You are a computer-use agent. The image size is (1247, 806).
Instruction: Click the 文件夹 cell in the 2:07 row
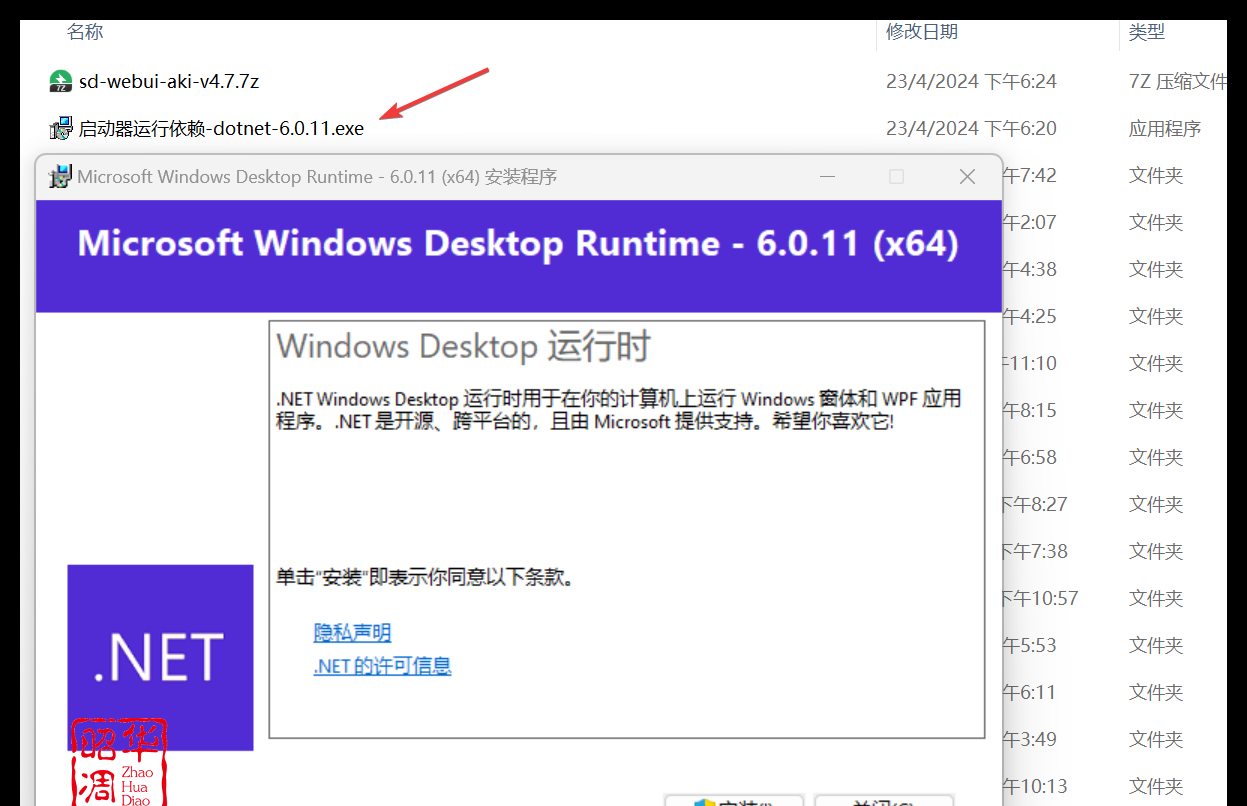pyautogui.click(x=1156, y=222)
